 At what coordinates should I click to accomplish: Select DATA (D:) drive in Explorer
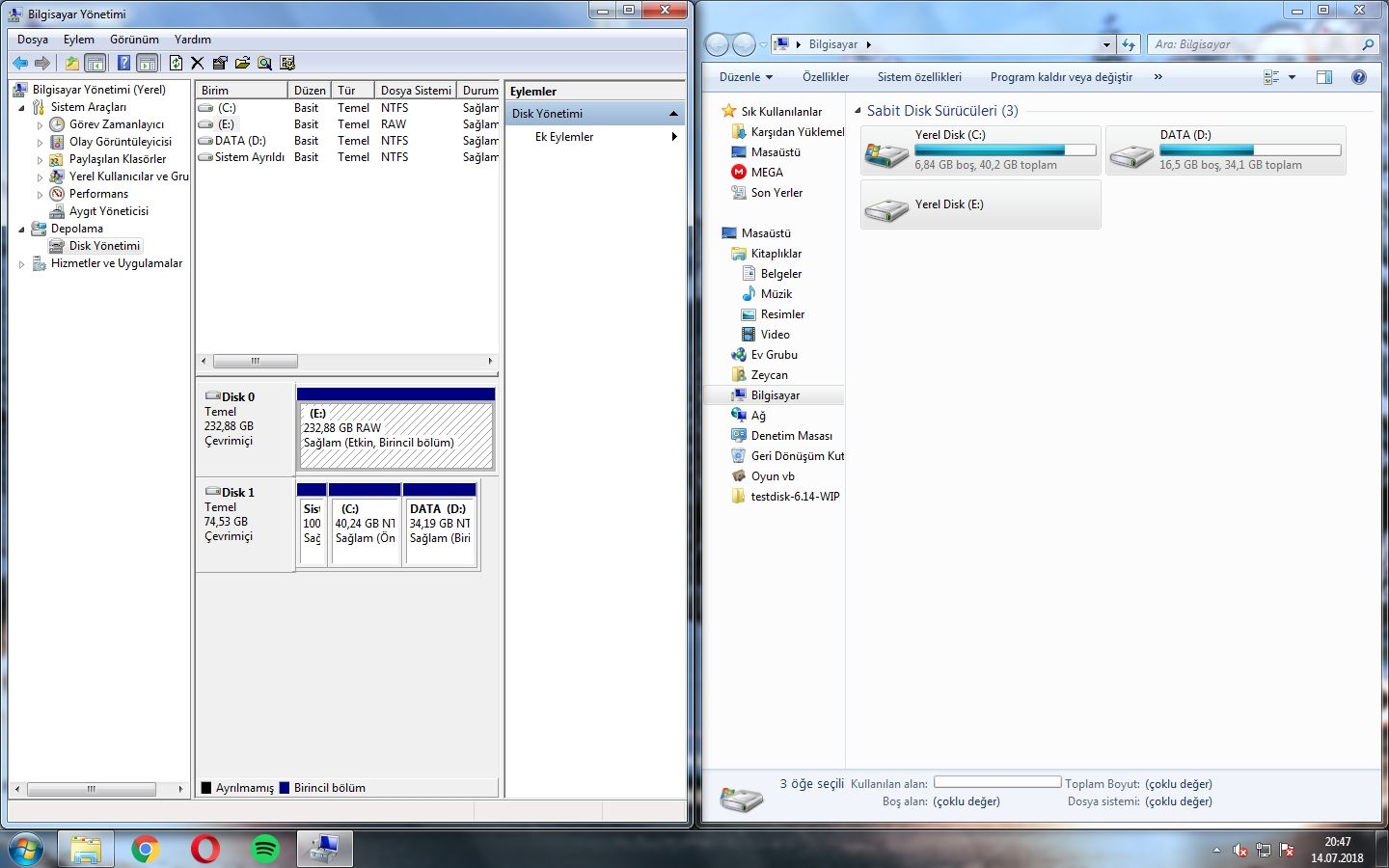1226,150
